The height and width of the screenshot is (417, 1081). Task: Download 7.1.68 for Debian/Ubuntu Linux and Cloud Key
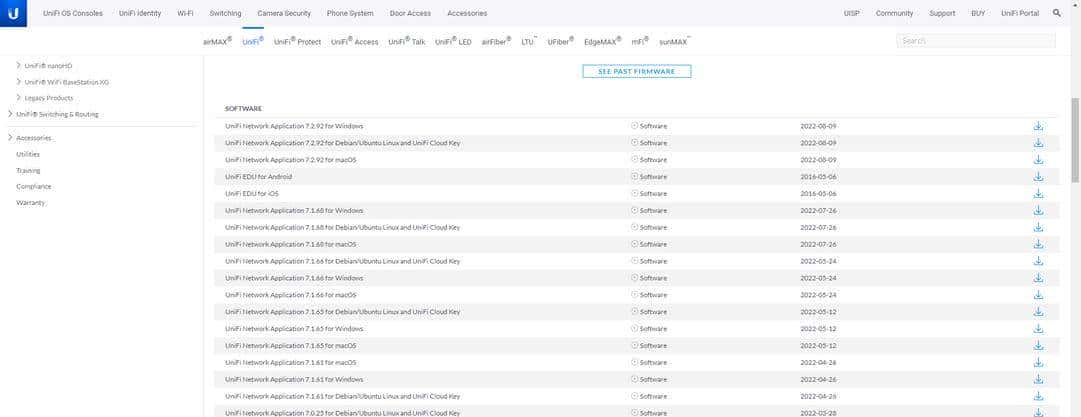[1038, 227]
